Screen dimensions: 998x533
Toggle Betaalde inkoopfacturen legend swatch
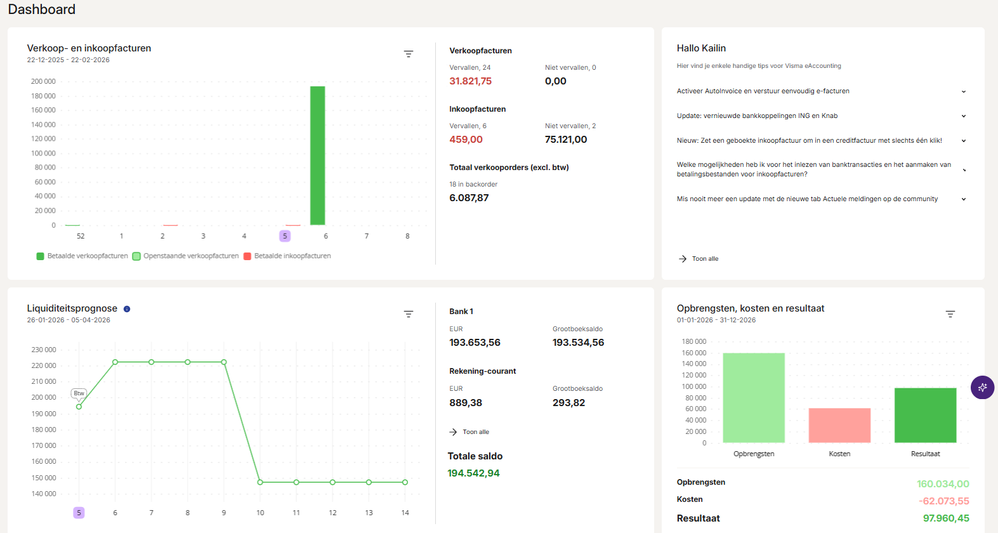tap(248, 256)
